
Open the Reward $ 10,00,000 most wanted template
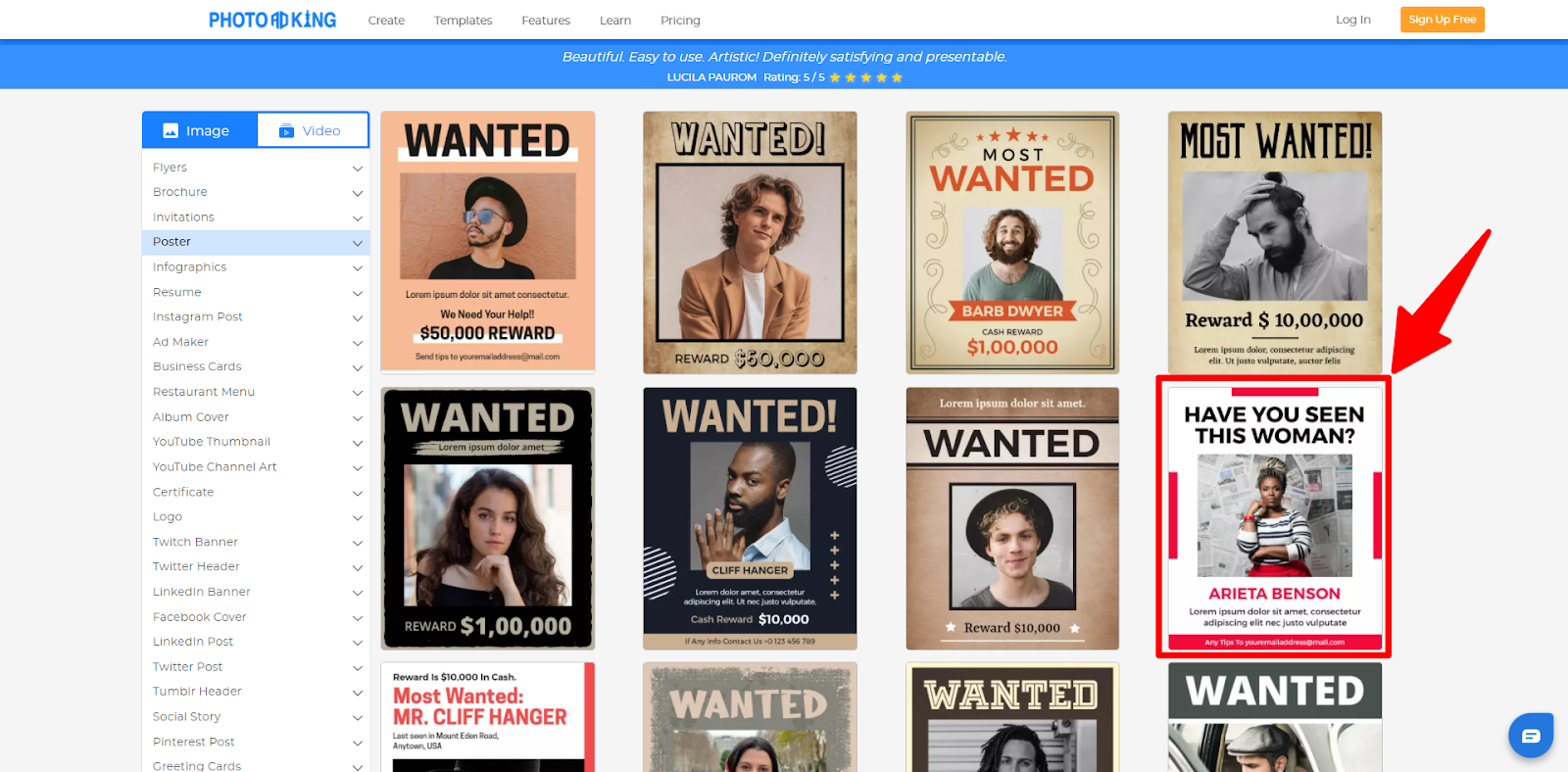1275,242
